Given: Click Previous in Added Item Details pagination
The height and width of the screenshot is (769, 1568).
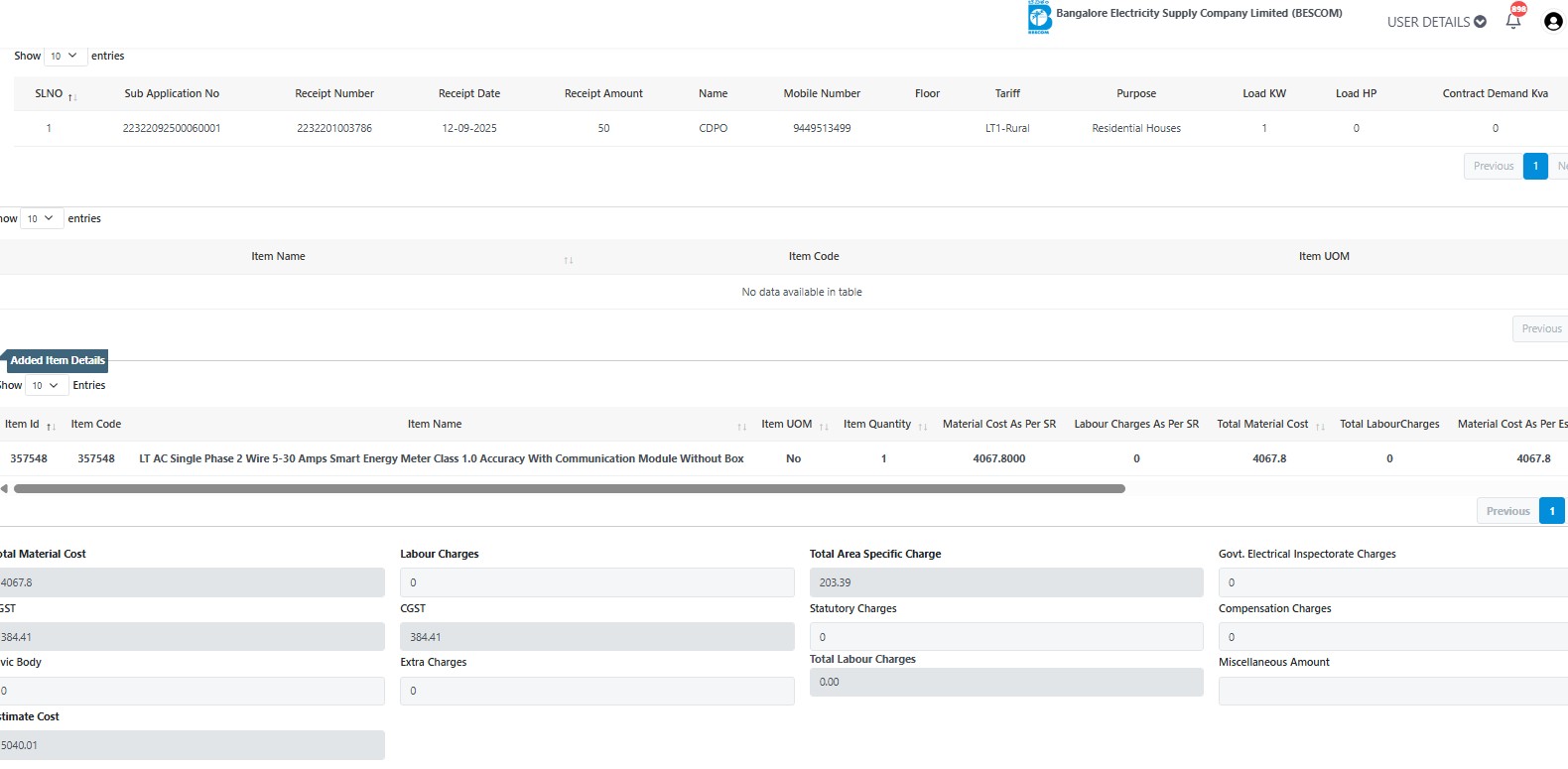Looking at the screenshot, I should point(1507,512).
